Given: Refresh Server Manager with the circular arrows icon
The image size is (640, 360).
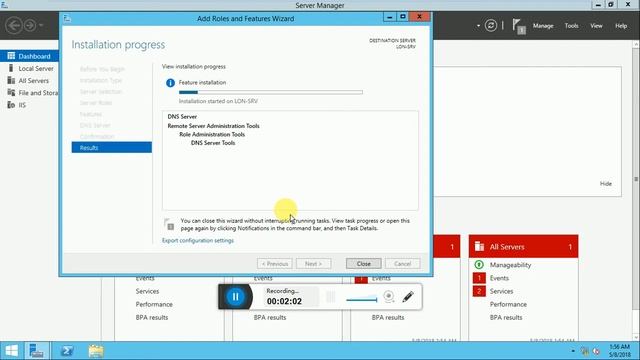Looking at the screenshot, I should (491, 25).
